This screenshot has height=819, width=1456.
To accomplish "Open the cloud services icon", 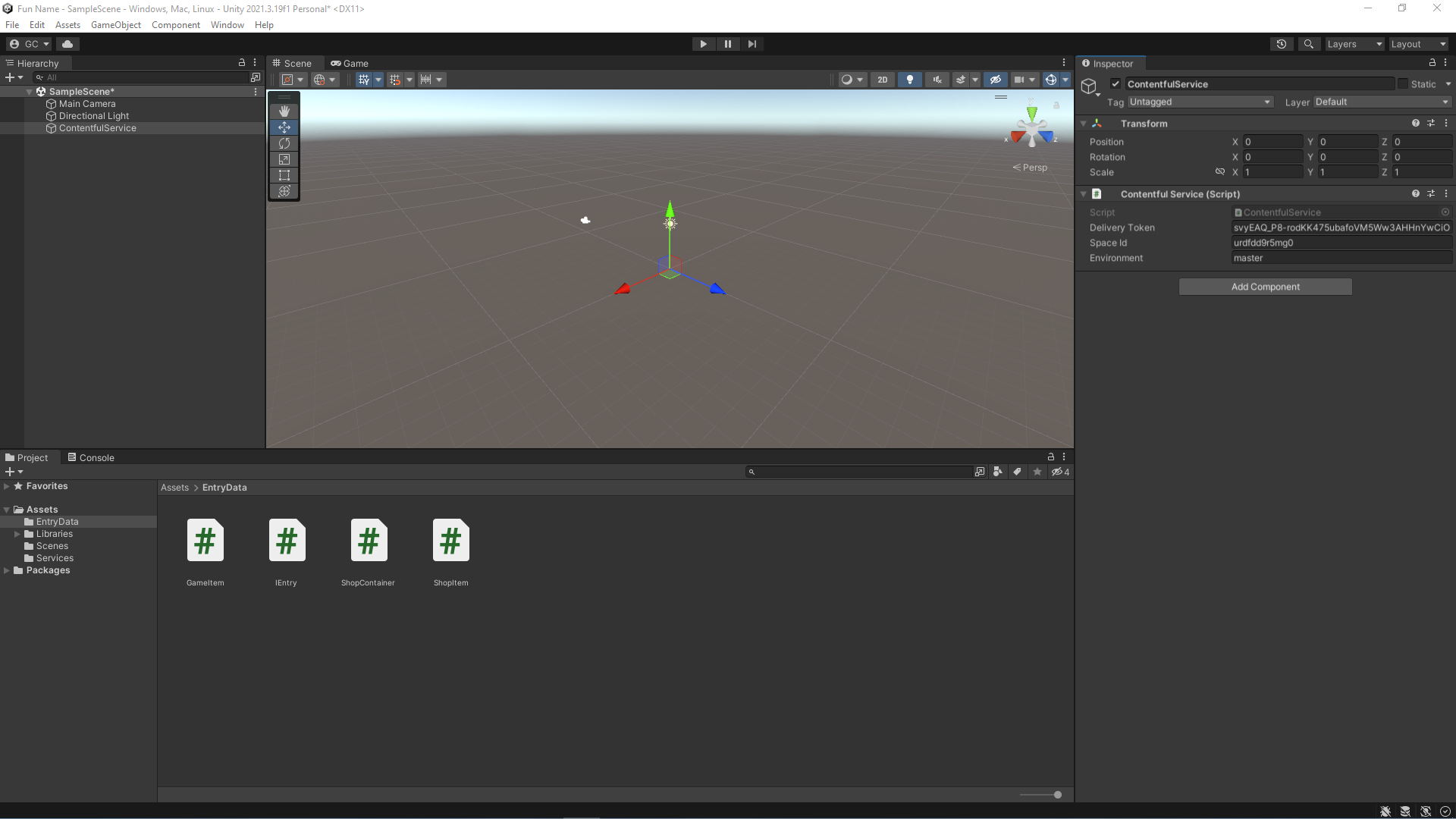I will (x=67, y=44).
